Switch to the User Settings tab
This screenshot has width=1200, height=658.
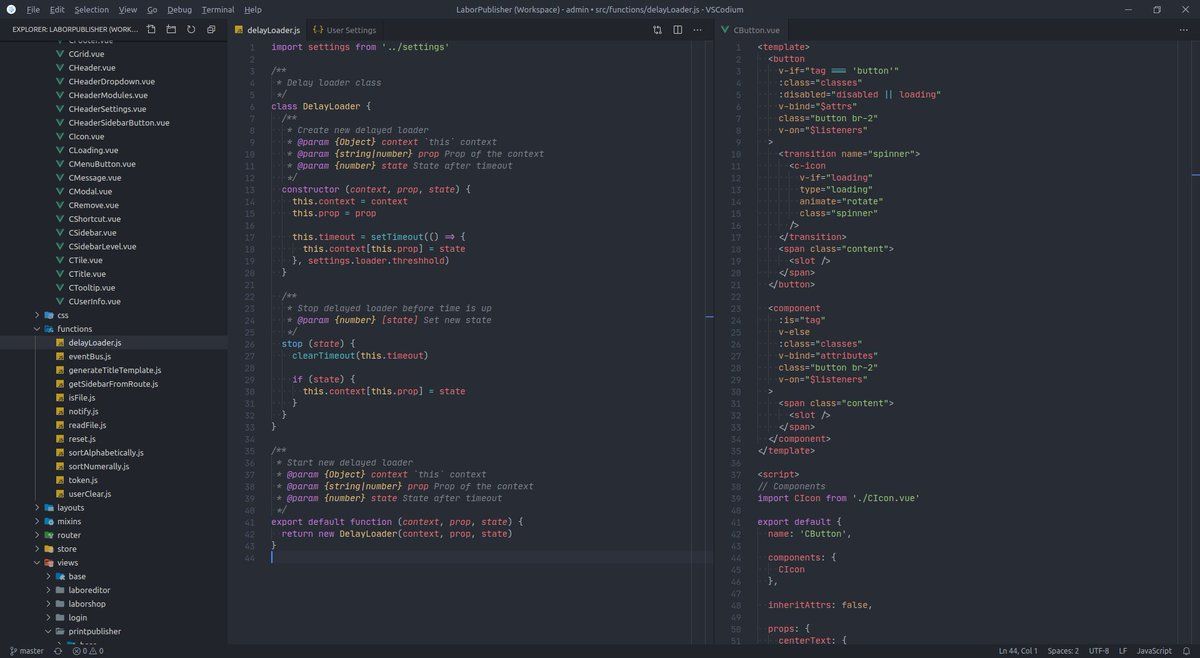click(345, 30)
